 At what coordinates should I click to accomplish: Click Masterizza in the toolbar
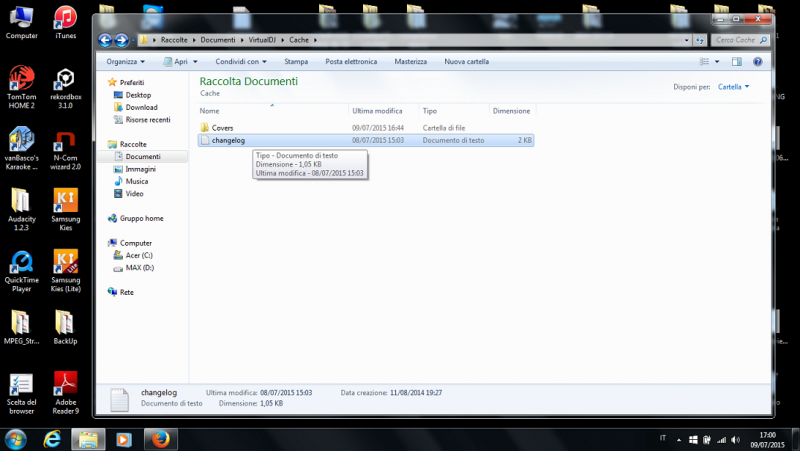click(411, 62)
